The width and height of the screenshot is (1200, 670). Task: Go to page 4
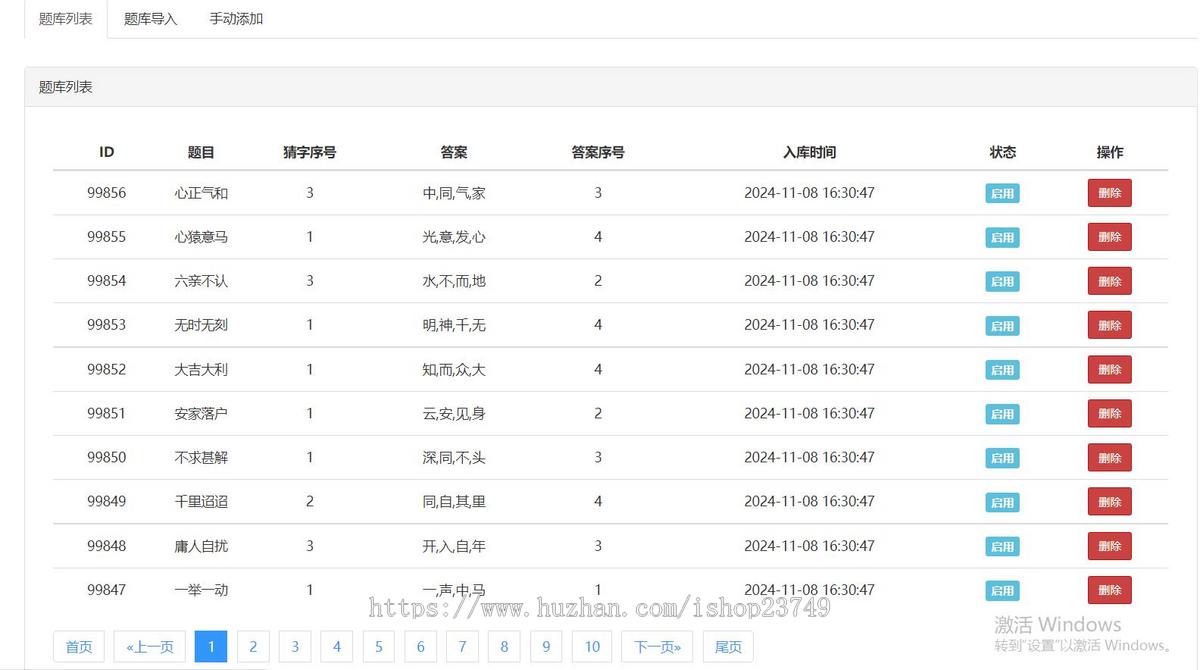pos(337,647)
